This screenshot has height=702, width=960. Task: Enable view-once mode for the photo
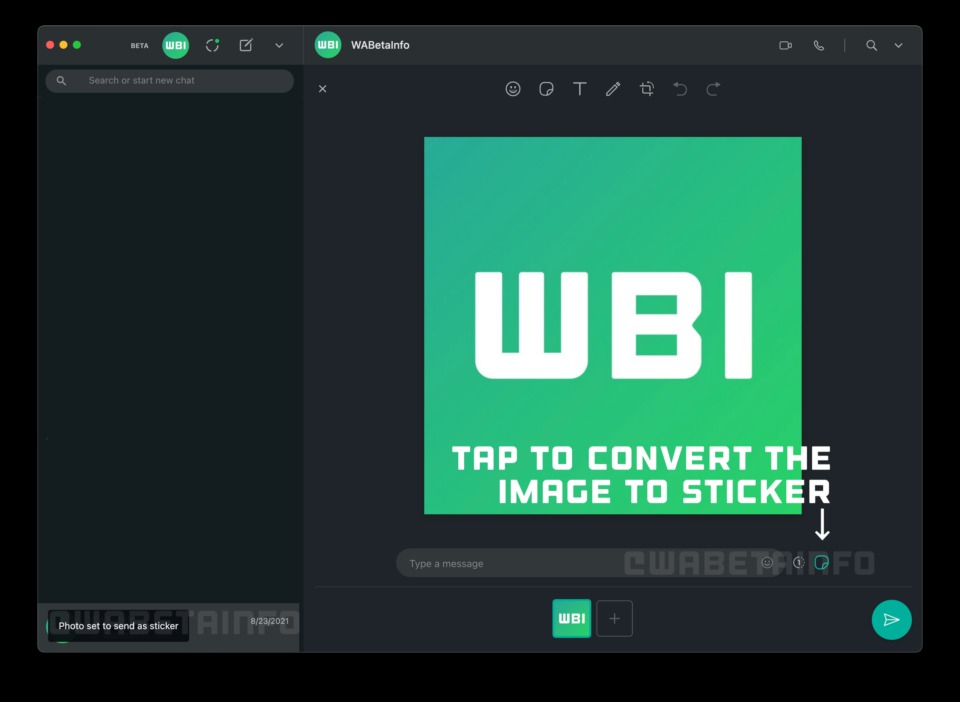[797, 562]
